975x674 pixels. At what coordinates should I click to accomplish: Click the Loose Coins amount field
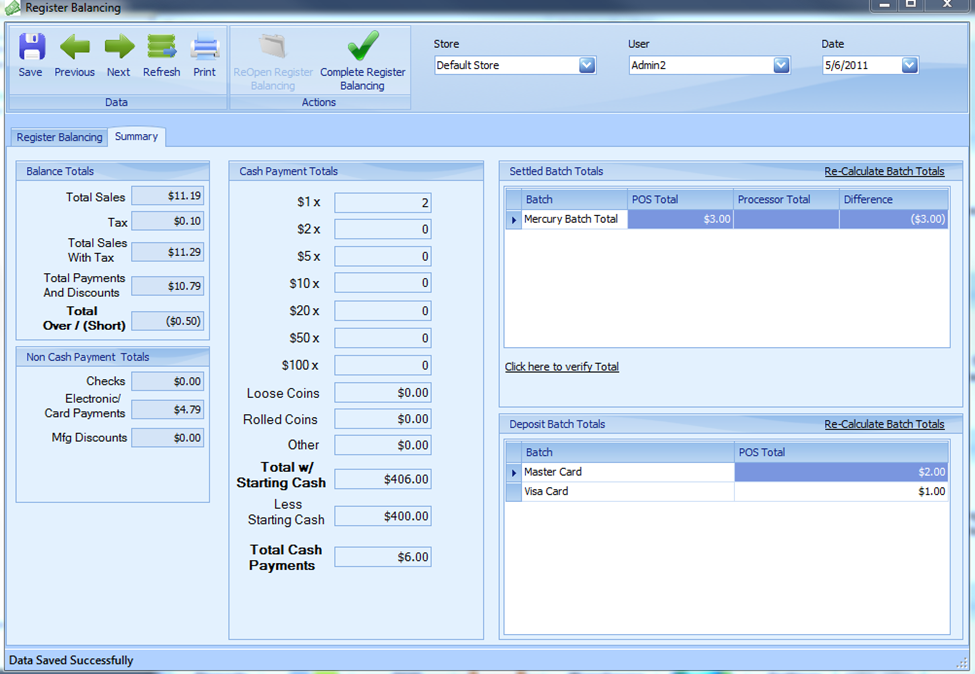(383, 393)
